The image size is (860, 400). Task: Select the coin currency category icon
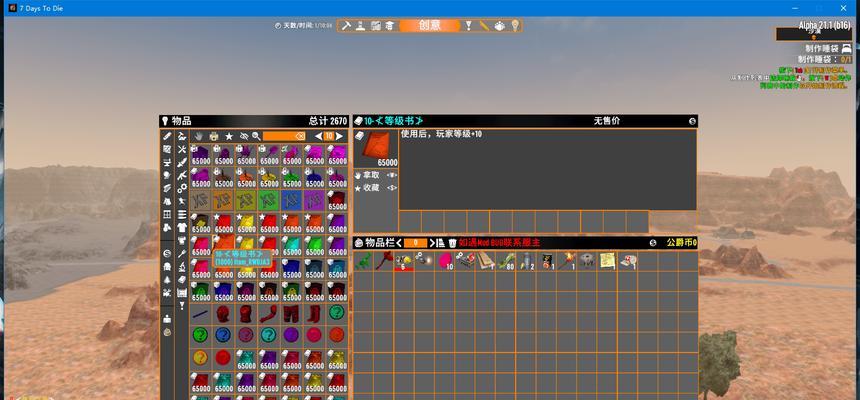point(168,253)
